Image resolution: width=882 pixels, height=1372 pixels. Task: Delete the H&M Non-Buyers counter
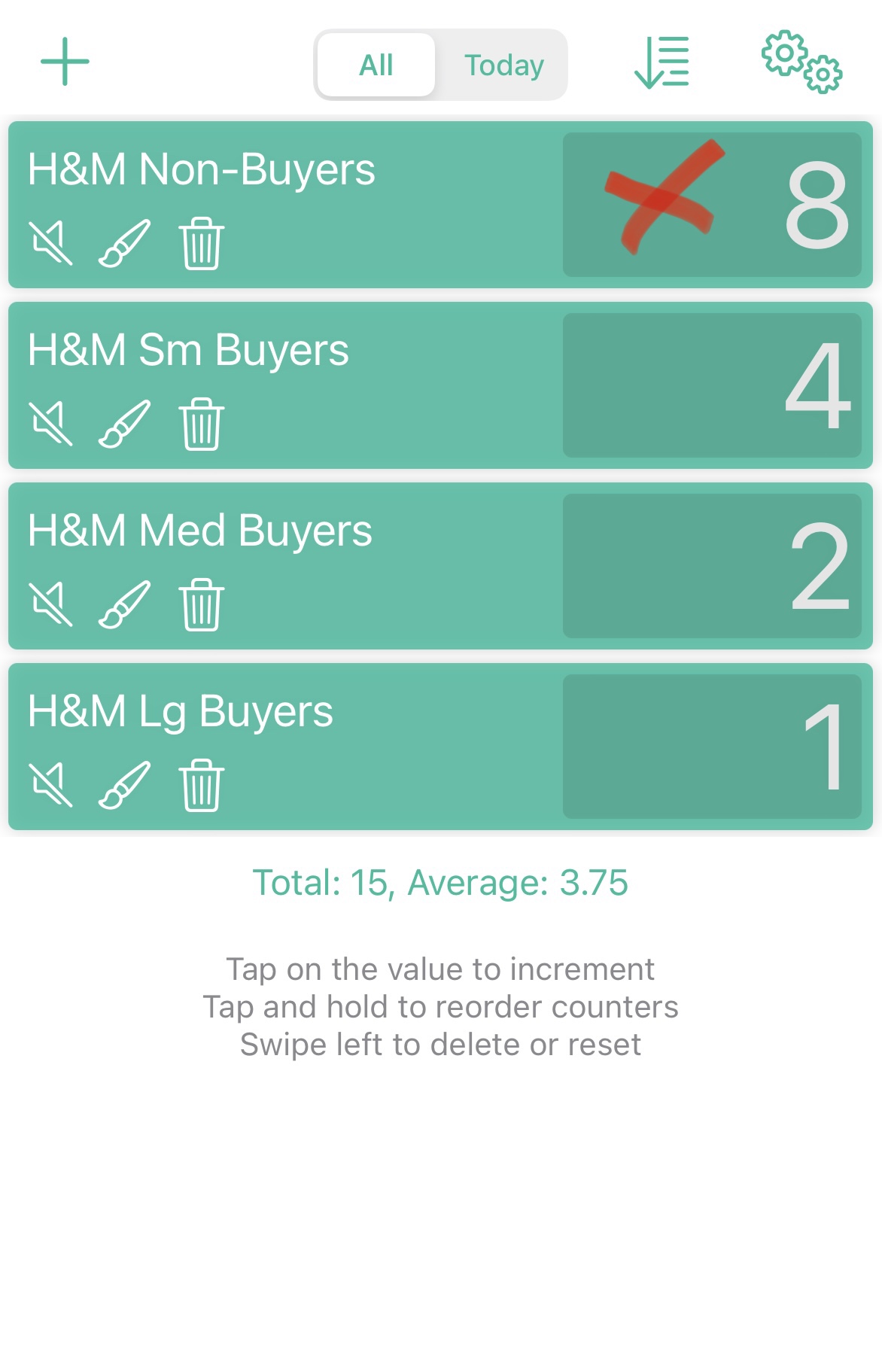point(202,243)
